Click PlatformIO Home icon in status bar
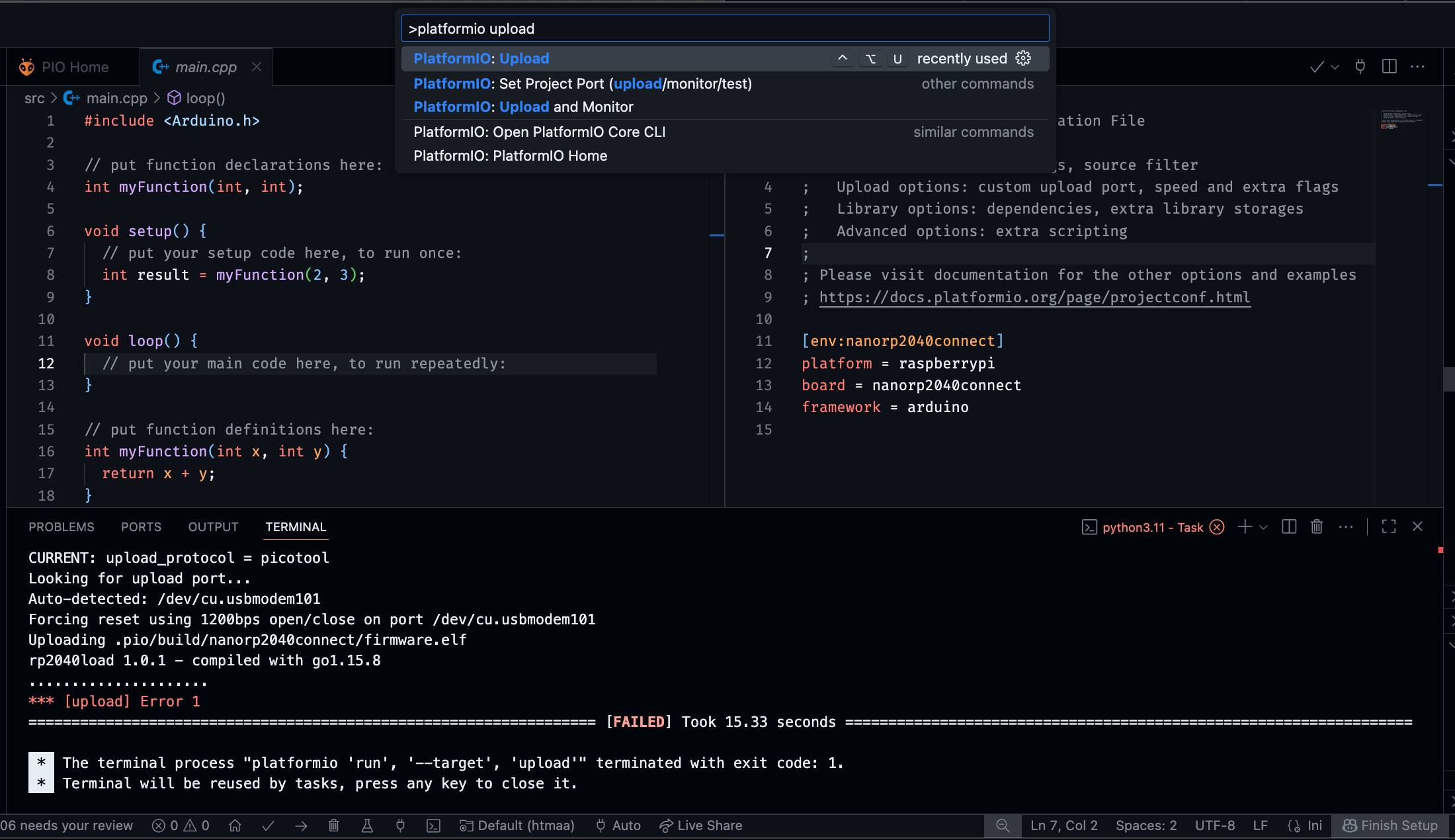Screen dimensions: 1455x840 pos(235,825)
